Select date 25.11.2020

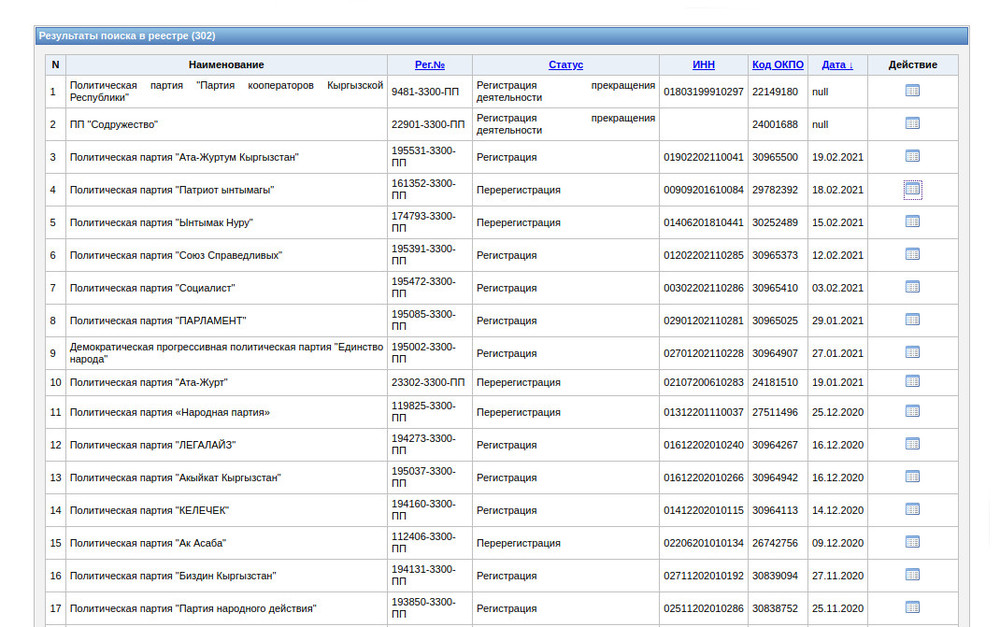[837, 608]
